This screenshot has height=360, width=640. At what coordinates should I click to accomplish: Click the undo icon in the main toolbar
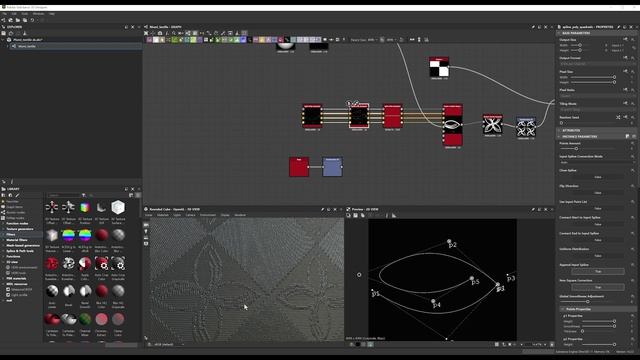coord(32,20)
